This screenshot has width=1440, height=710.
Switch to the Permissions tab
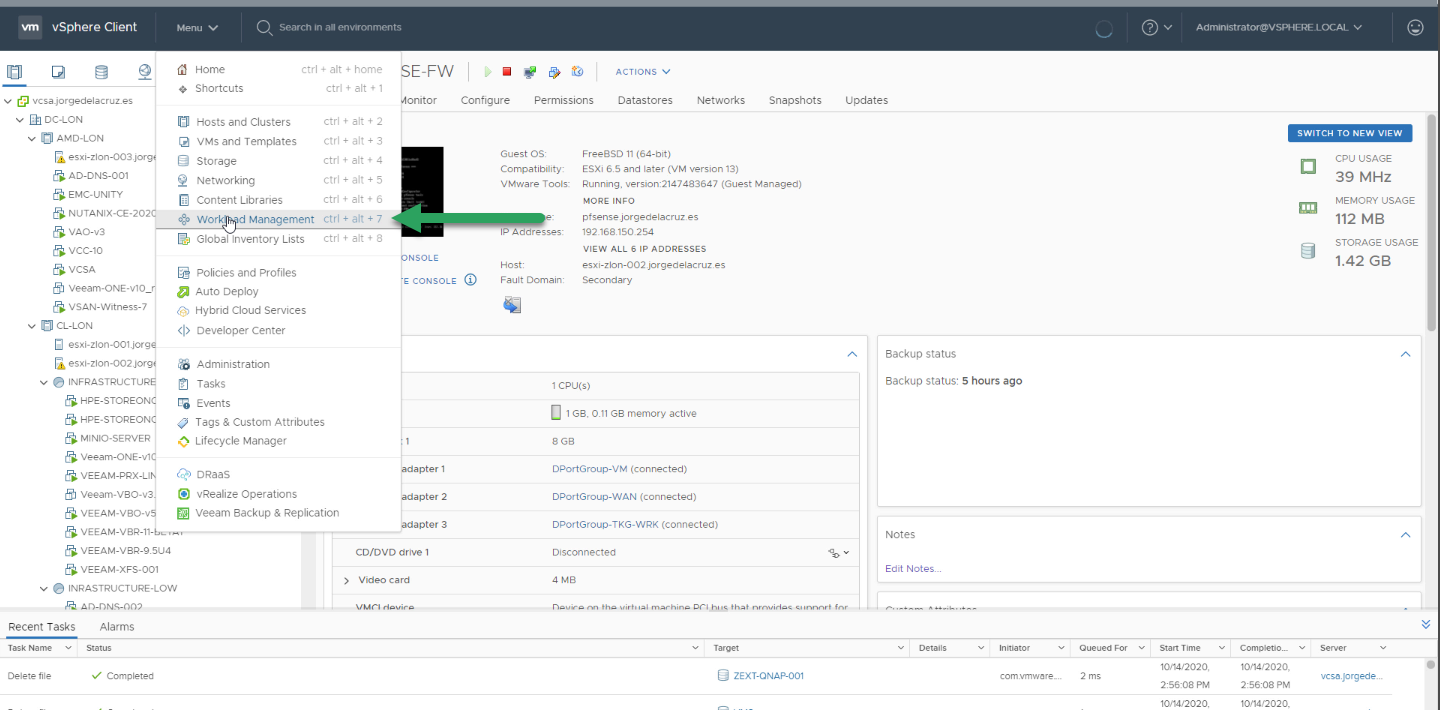(x=563, y=100)
